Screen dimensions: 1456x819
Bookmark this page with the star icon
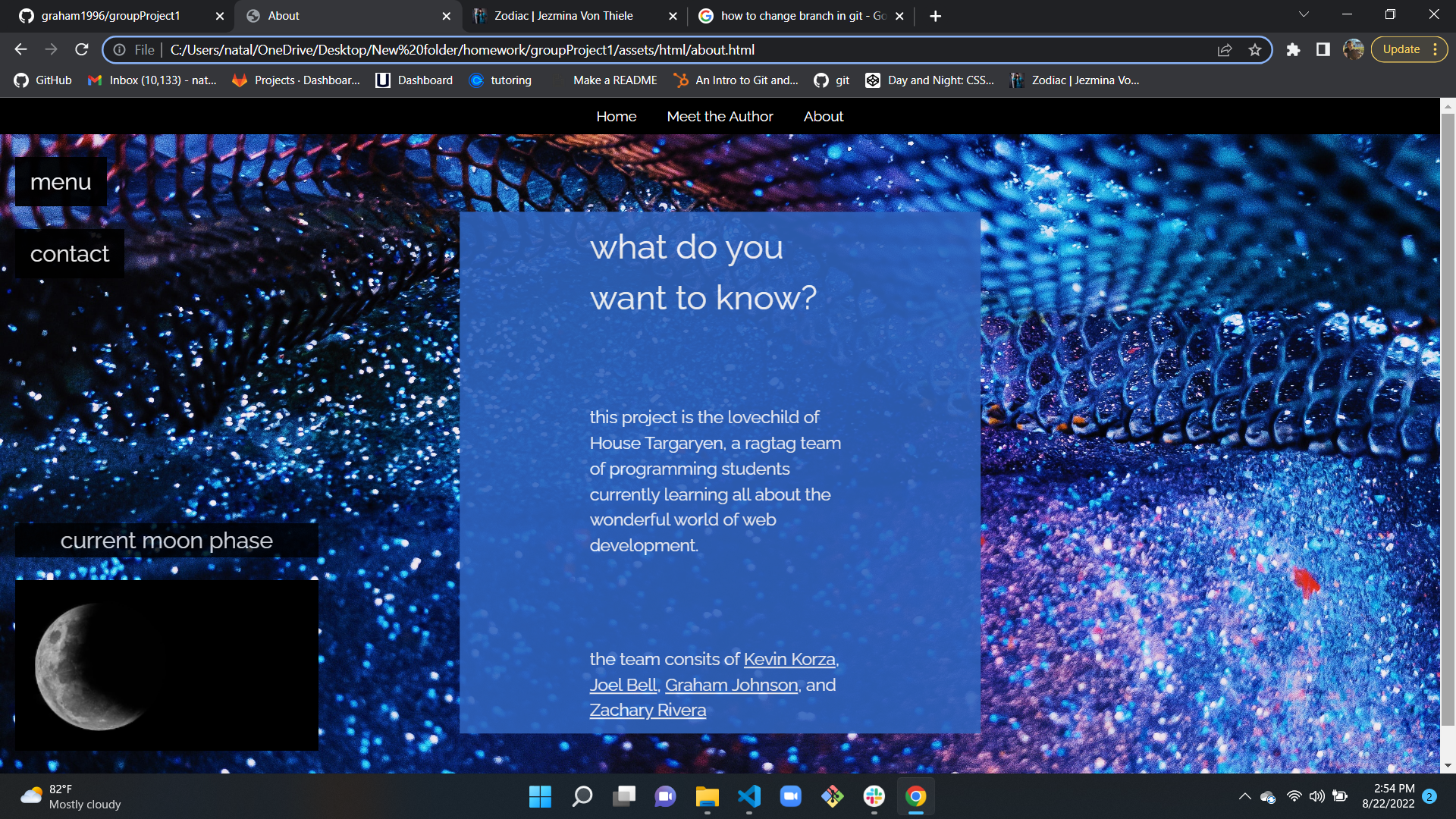(1255, 50)
